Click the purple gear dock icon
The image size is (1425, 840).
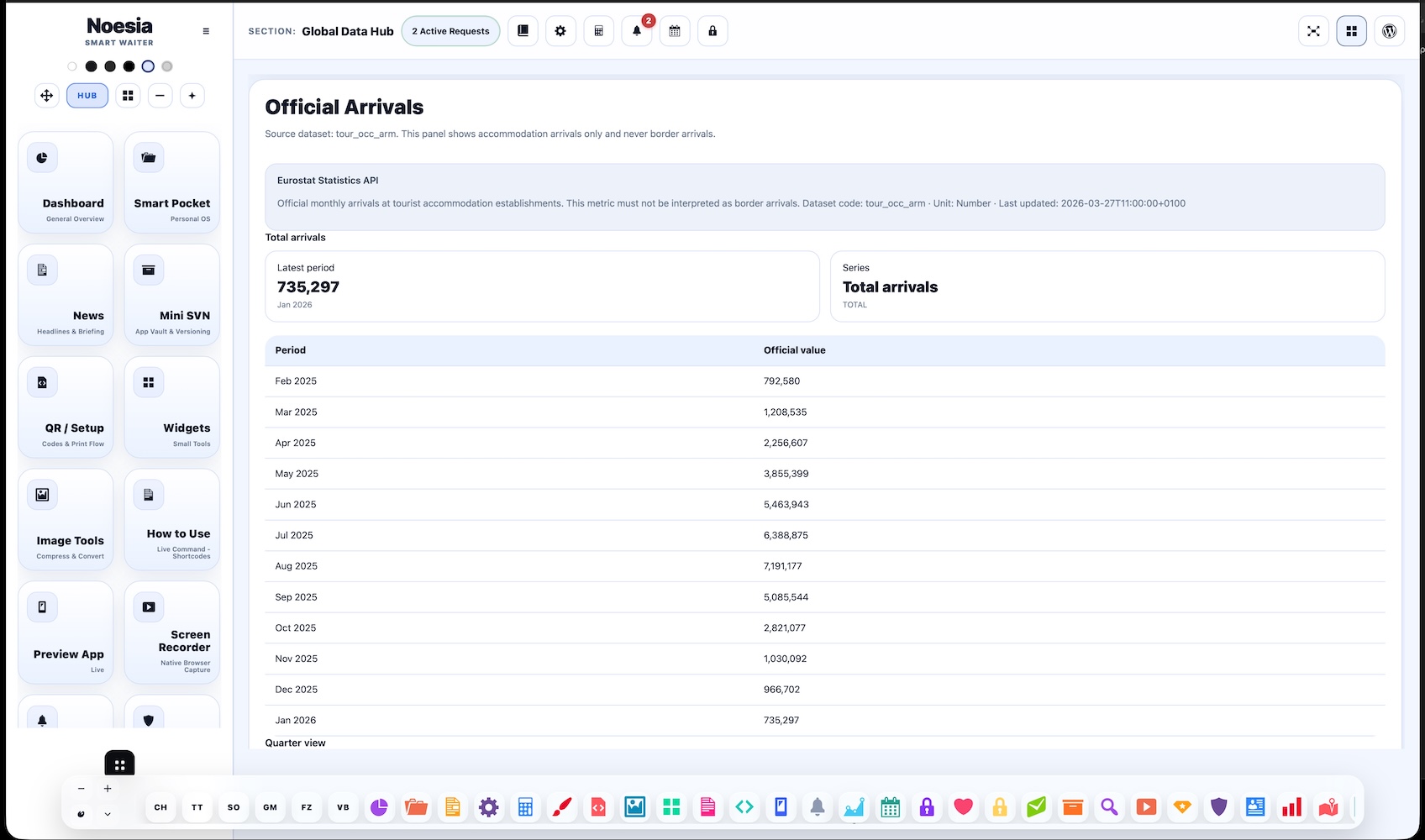tap(489, 807)
